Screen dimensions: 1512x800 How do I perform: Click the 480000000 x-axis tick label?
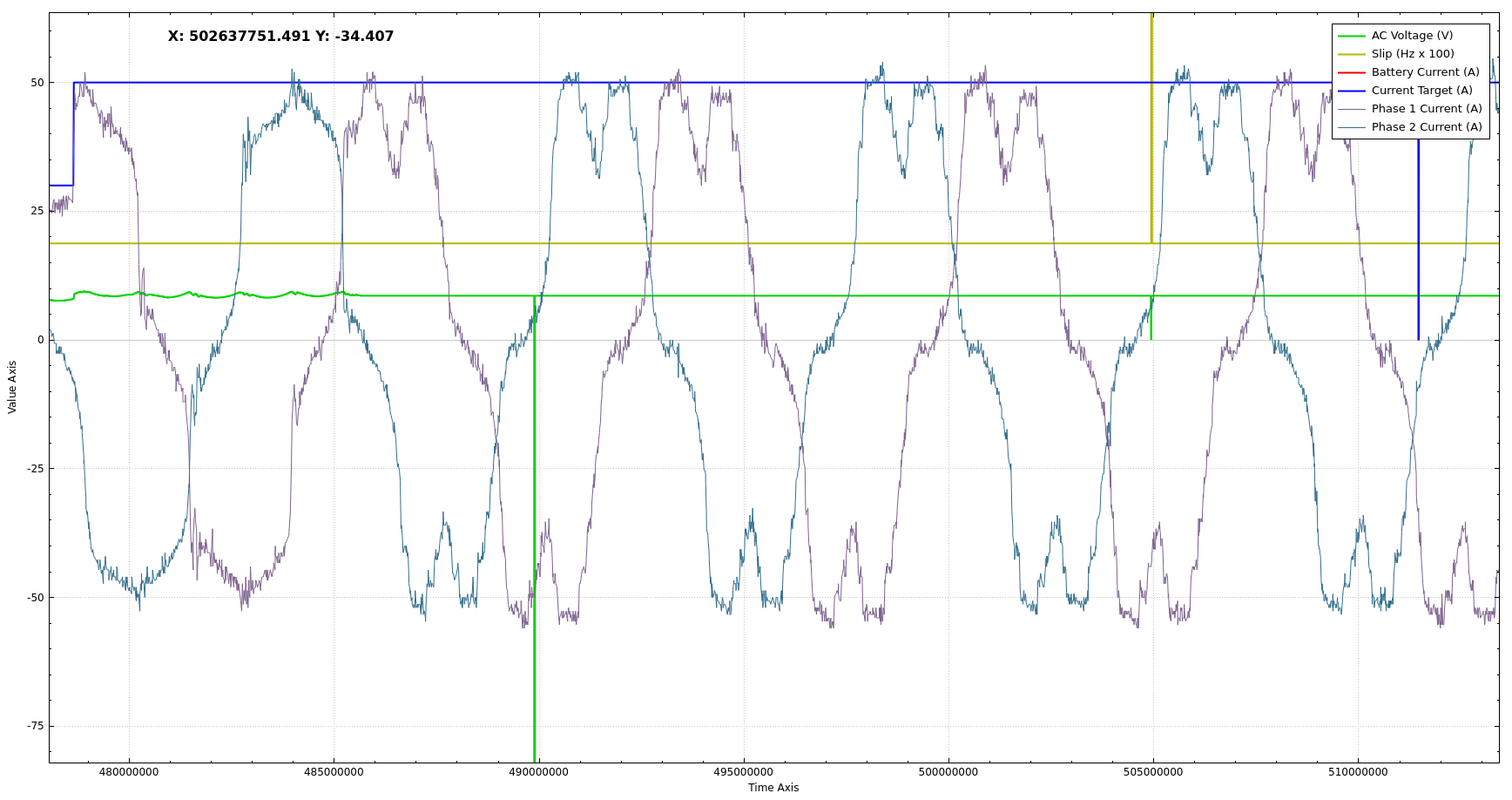click(129, 772)
